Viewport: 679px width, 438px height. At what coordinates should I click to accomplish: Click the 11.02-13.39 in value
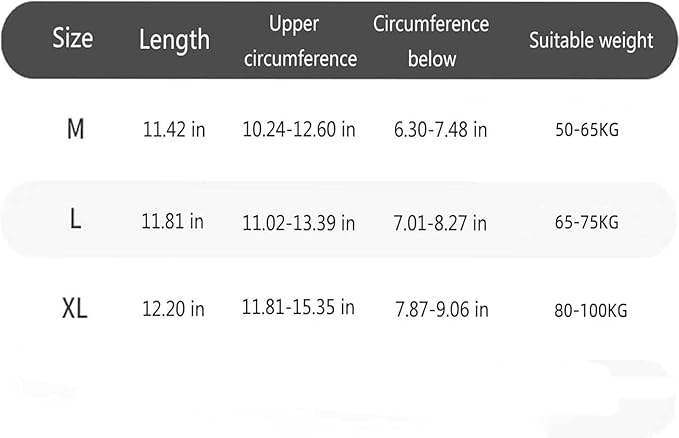[x=298, y=221]
